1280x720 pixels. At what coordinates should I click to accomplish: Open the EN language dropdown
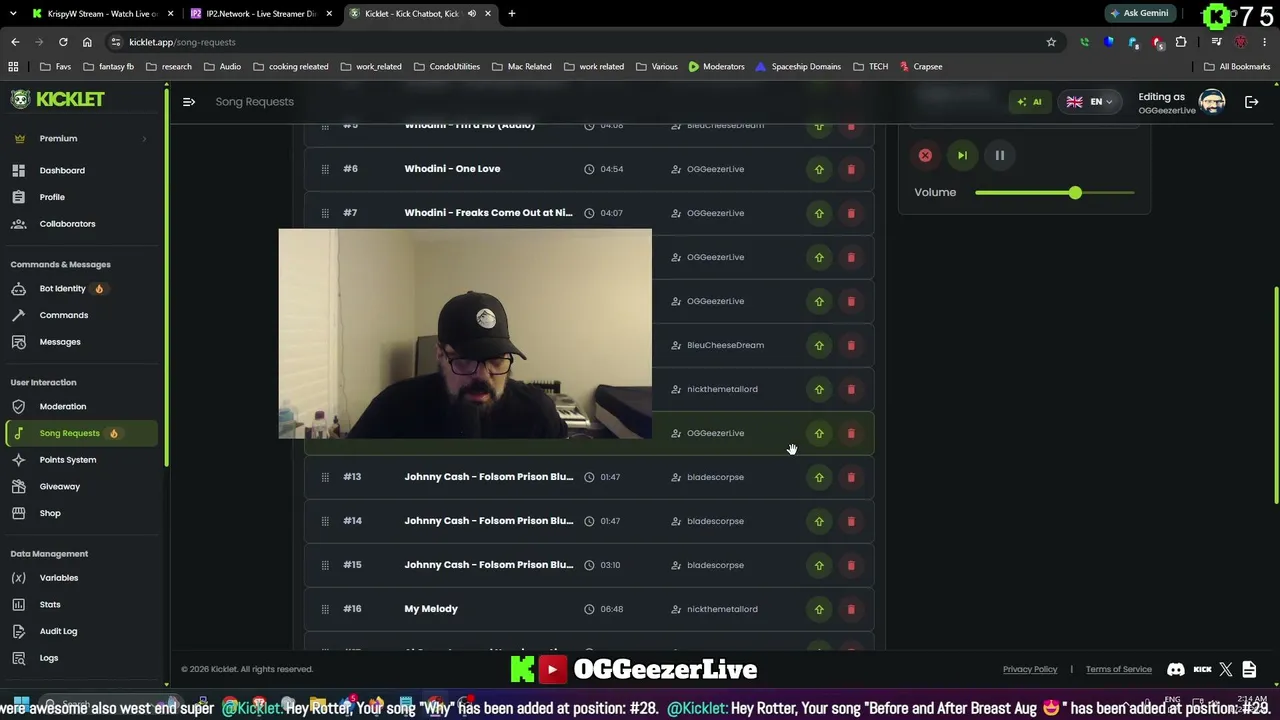click(1089, 102)
